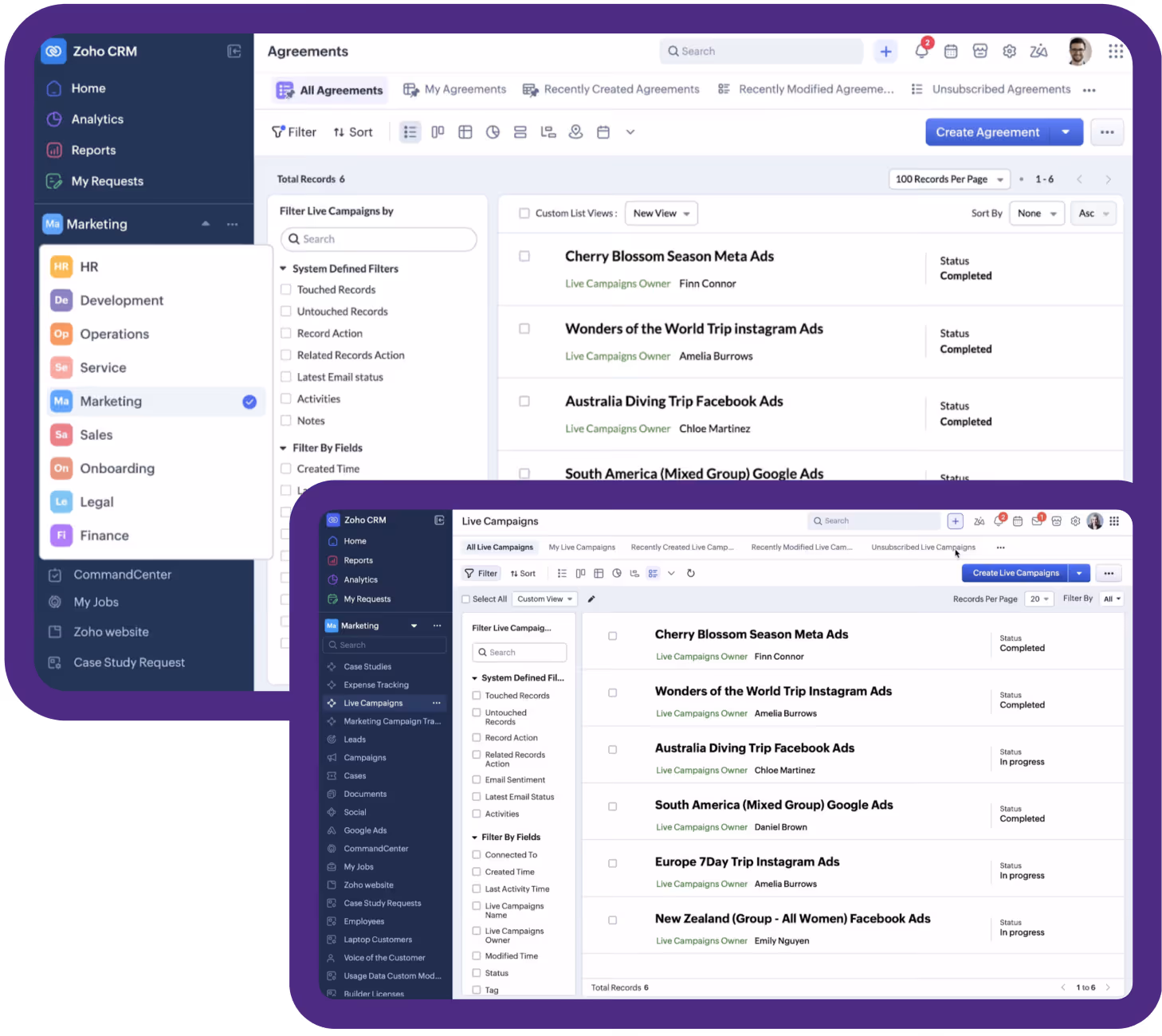Select Cherry Blossom row checkbox in Agreements window
1162x1036 pixels.
[524, 257]
